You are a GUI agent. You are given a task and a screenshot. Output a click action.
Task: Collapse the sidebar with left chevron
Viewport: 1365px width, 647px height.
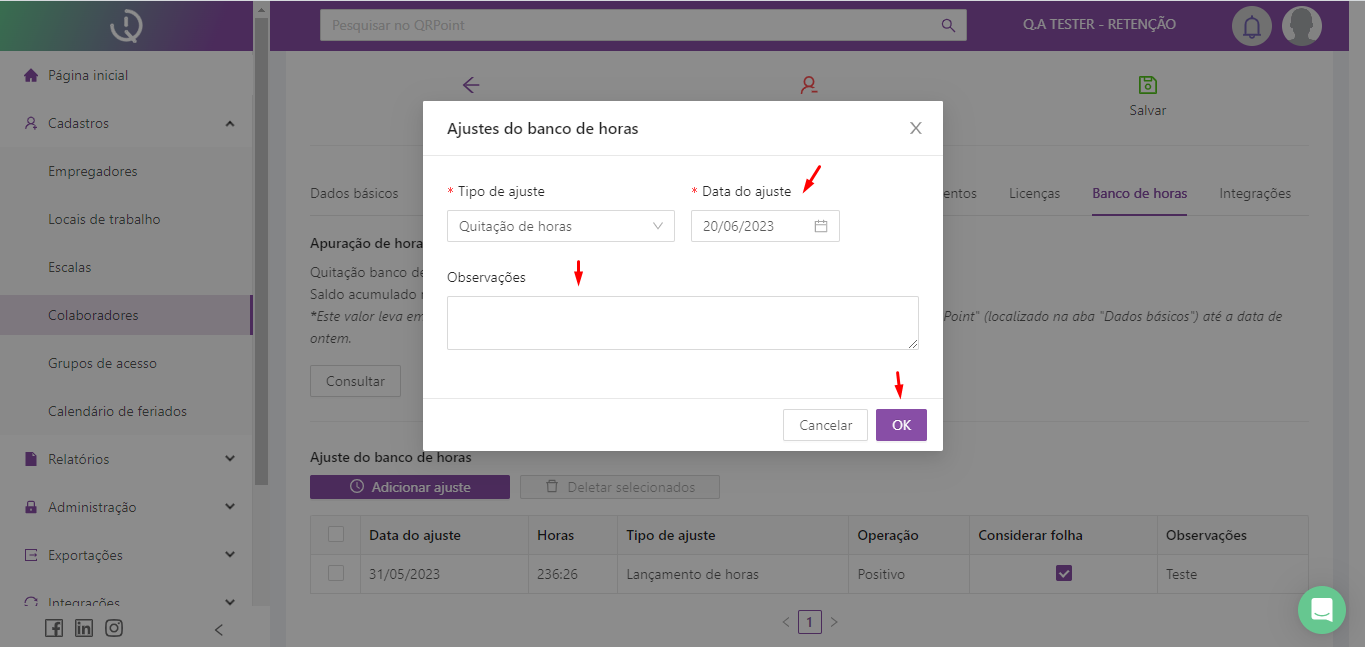tap(219, 629)
